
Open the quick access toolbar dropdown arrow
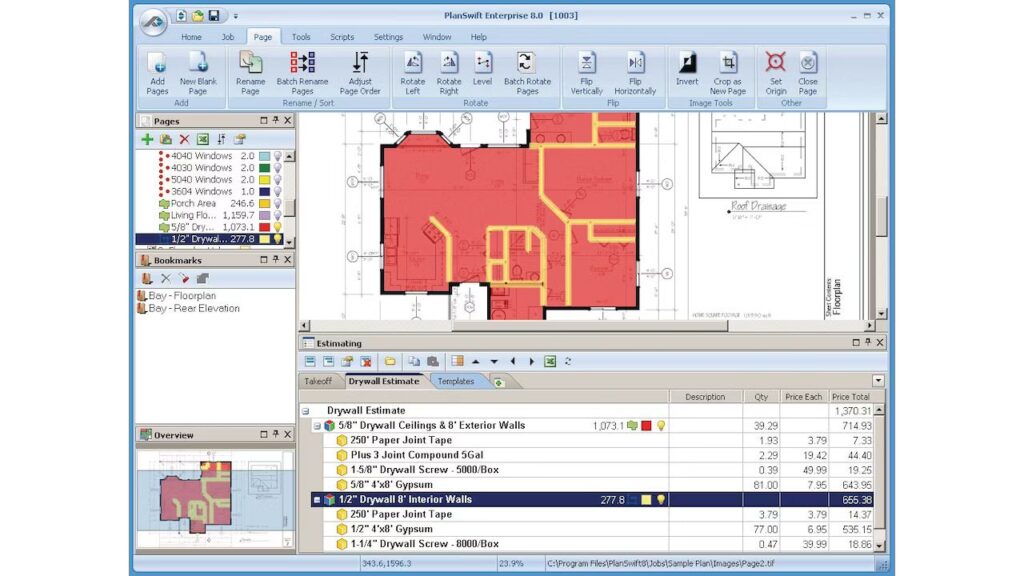(236, 16)
